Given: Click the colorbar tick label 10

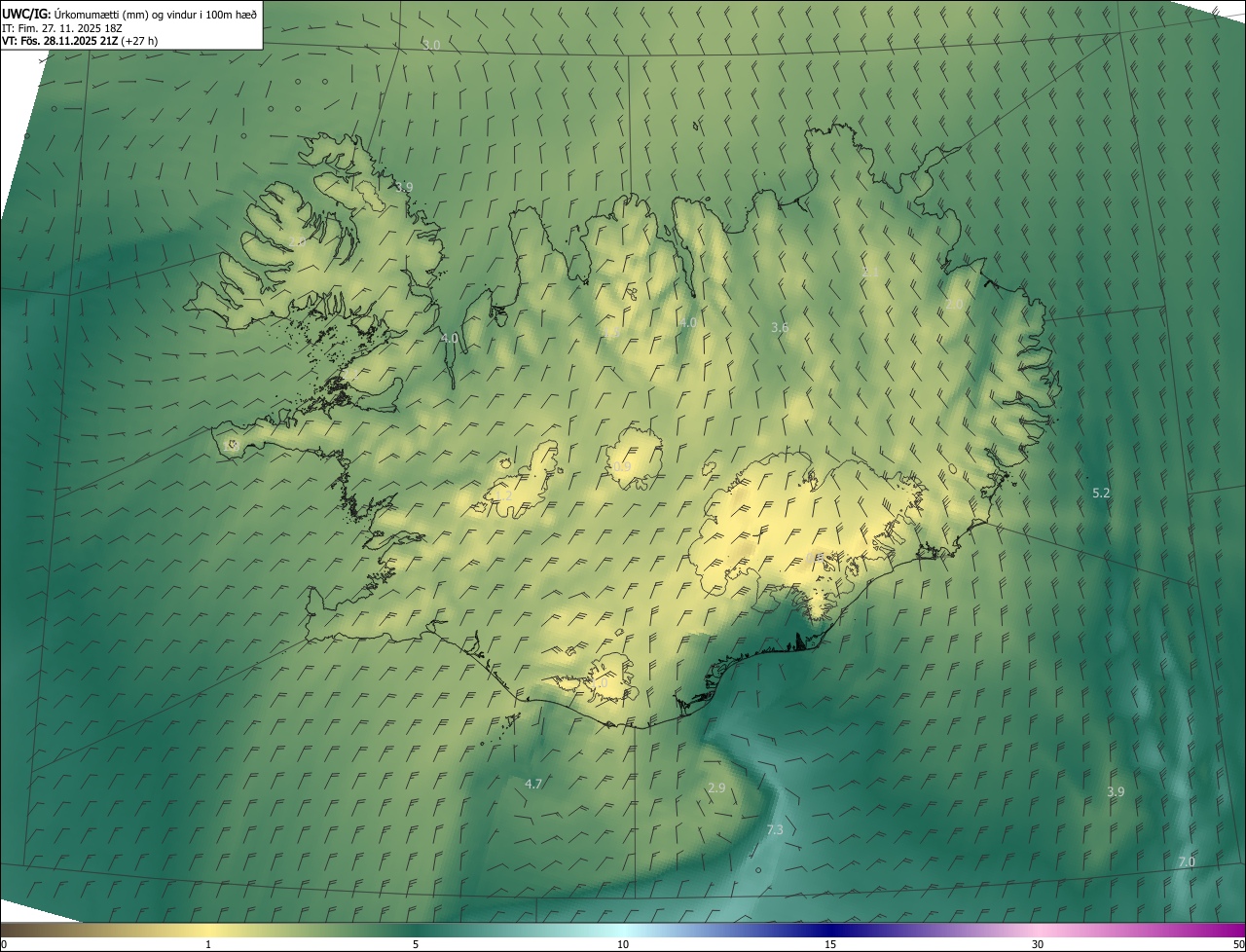Looking at the screenshot, I should 623,944.
